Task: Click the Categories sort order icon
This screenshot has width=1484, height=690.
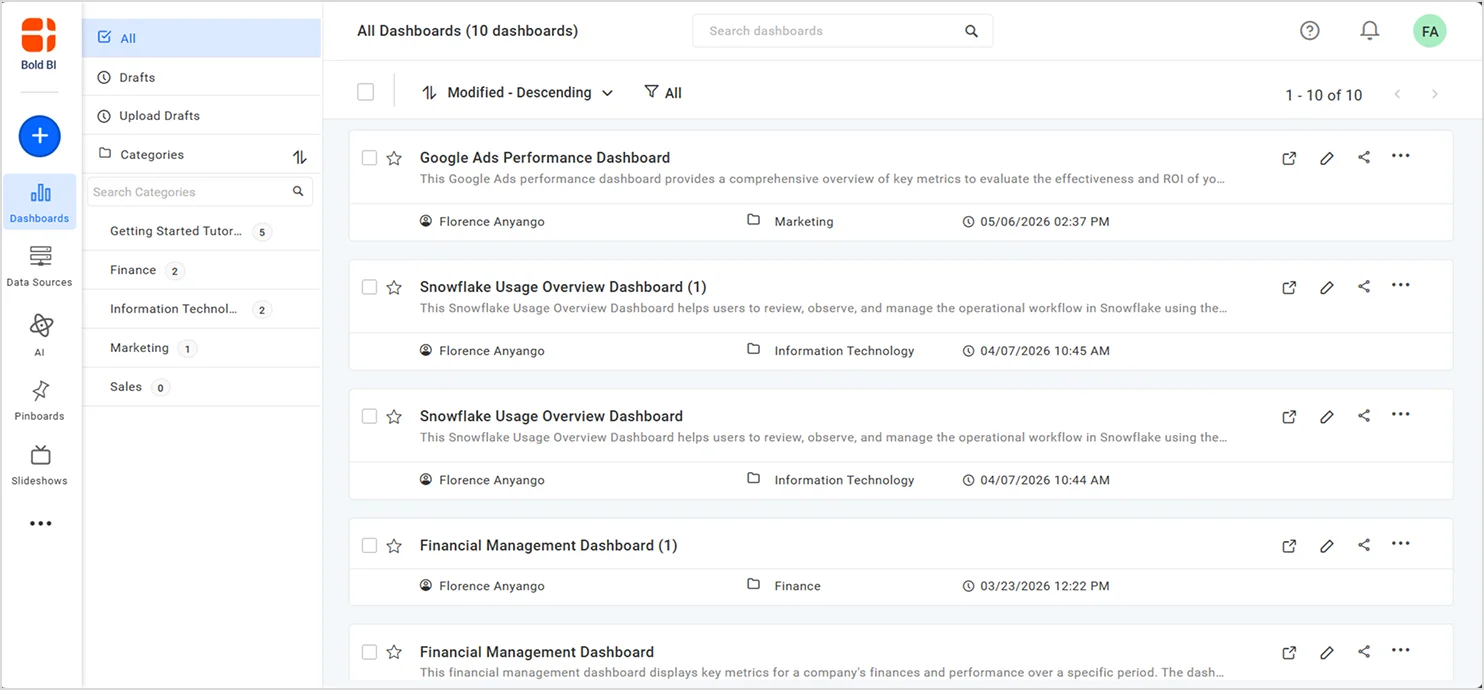Action: [x=299, y=157]
